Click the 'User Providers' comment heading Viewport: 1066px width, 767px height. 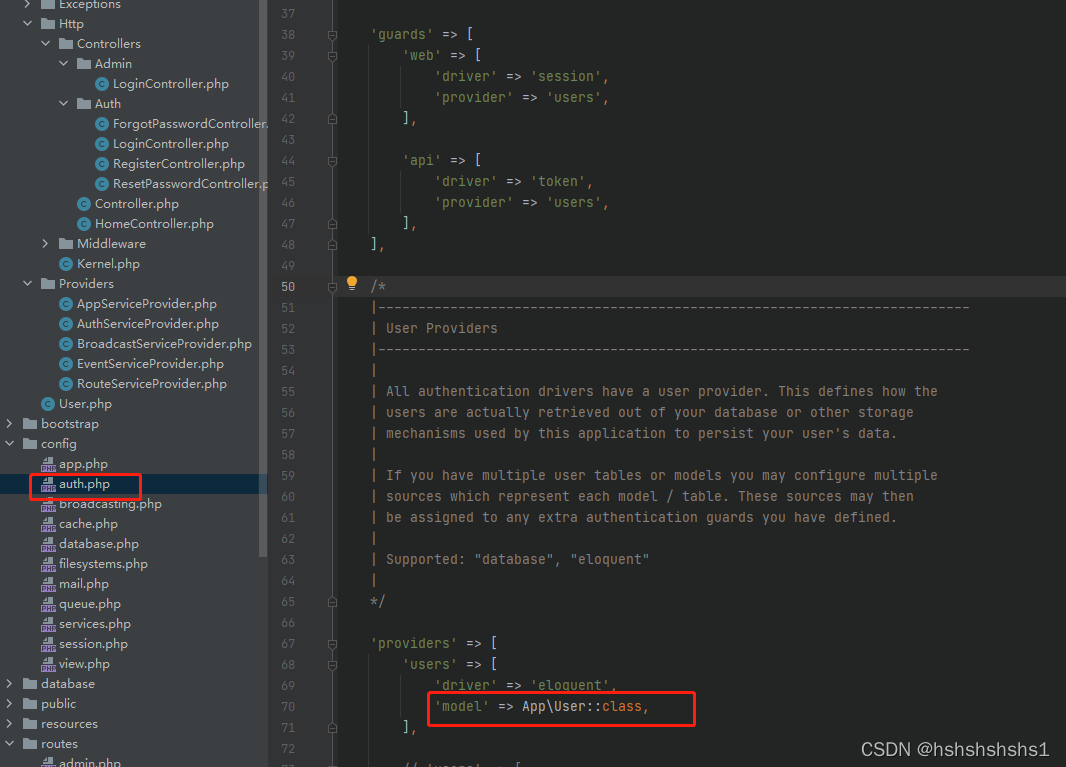(x=442, y=328)
